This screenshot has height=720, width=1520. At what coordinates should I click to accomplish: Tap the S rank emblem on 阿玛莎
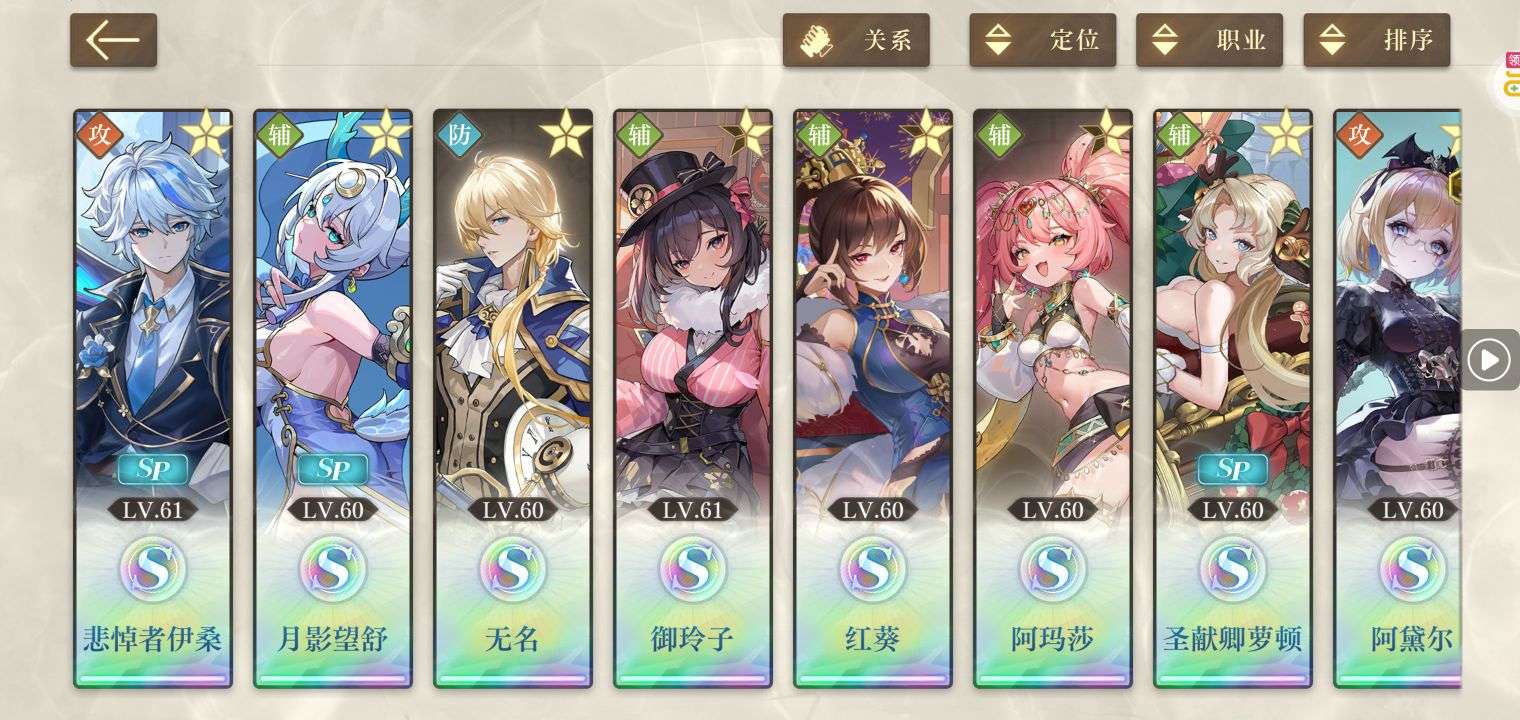coord(1053,569)
